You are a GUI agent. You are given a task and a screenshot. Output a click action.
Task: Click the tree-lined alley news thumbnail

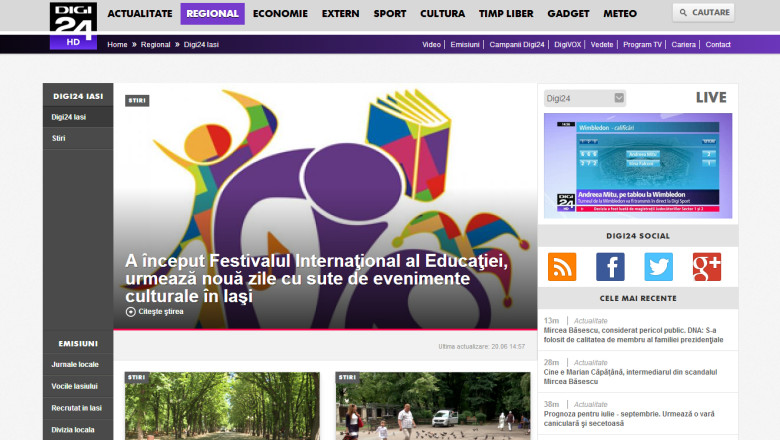tap(222, 405)
